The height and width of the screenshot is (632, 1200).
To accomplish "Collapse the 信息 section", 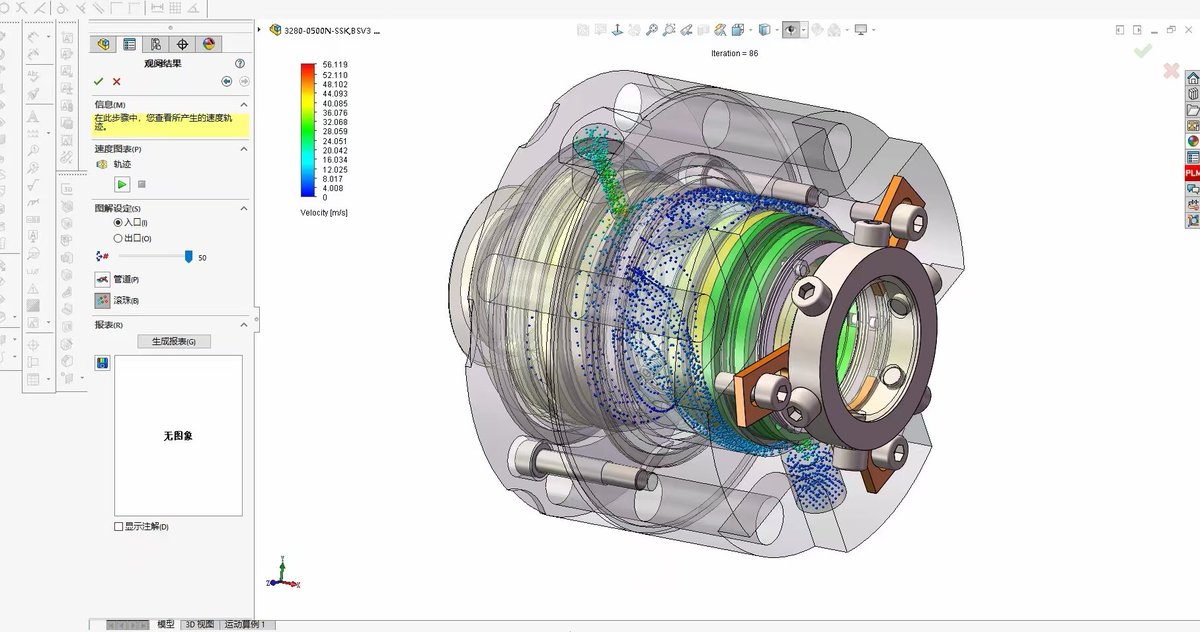I will (243, 104).
